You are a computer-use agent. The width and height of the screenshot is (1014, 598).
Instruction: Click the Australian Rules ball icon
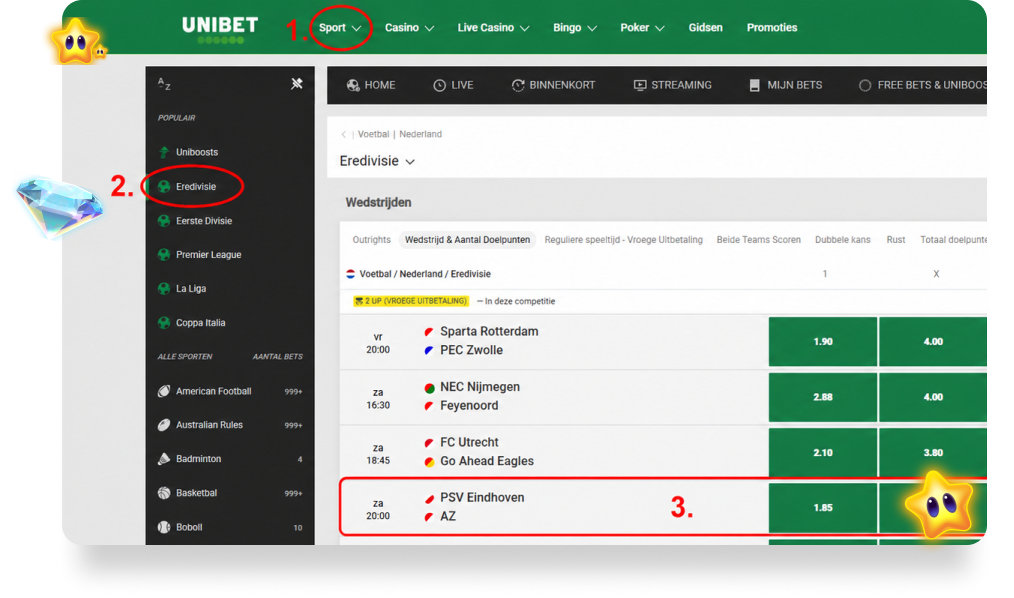(x=164, y=425)
